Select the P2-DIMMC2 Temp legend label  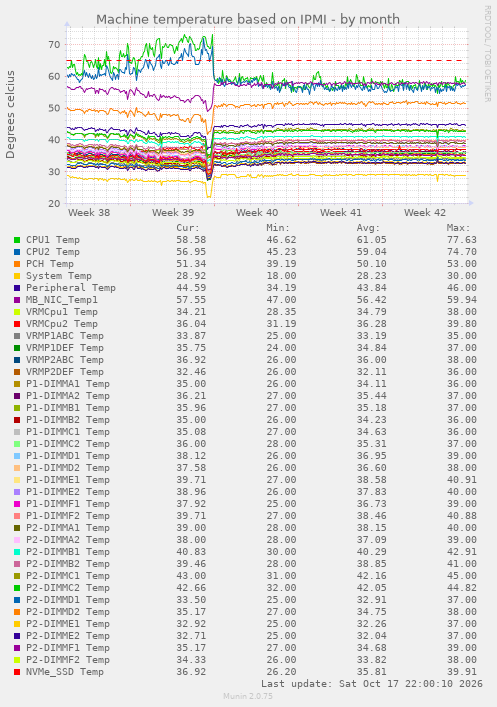[68, 588]
